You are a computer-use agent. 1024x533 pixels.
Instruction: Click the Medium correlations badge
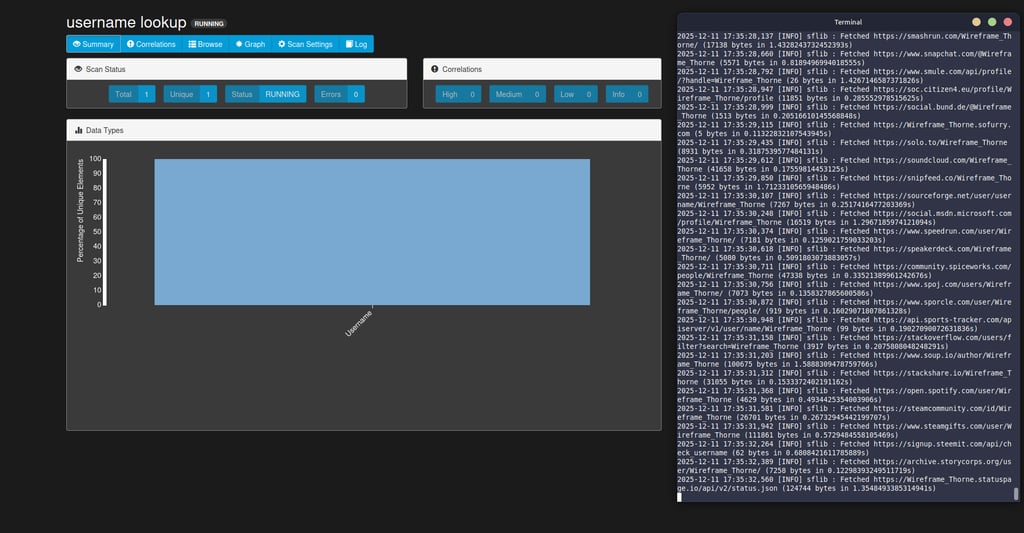click(517, 94)
